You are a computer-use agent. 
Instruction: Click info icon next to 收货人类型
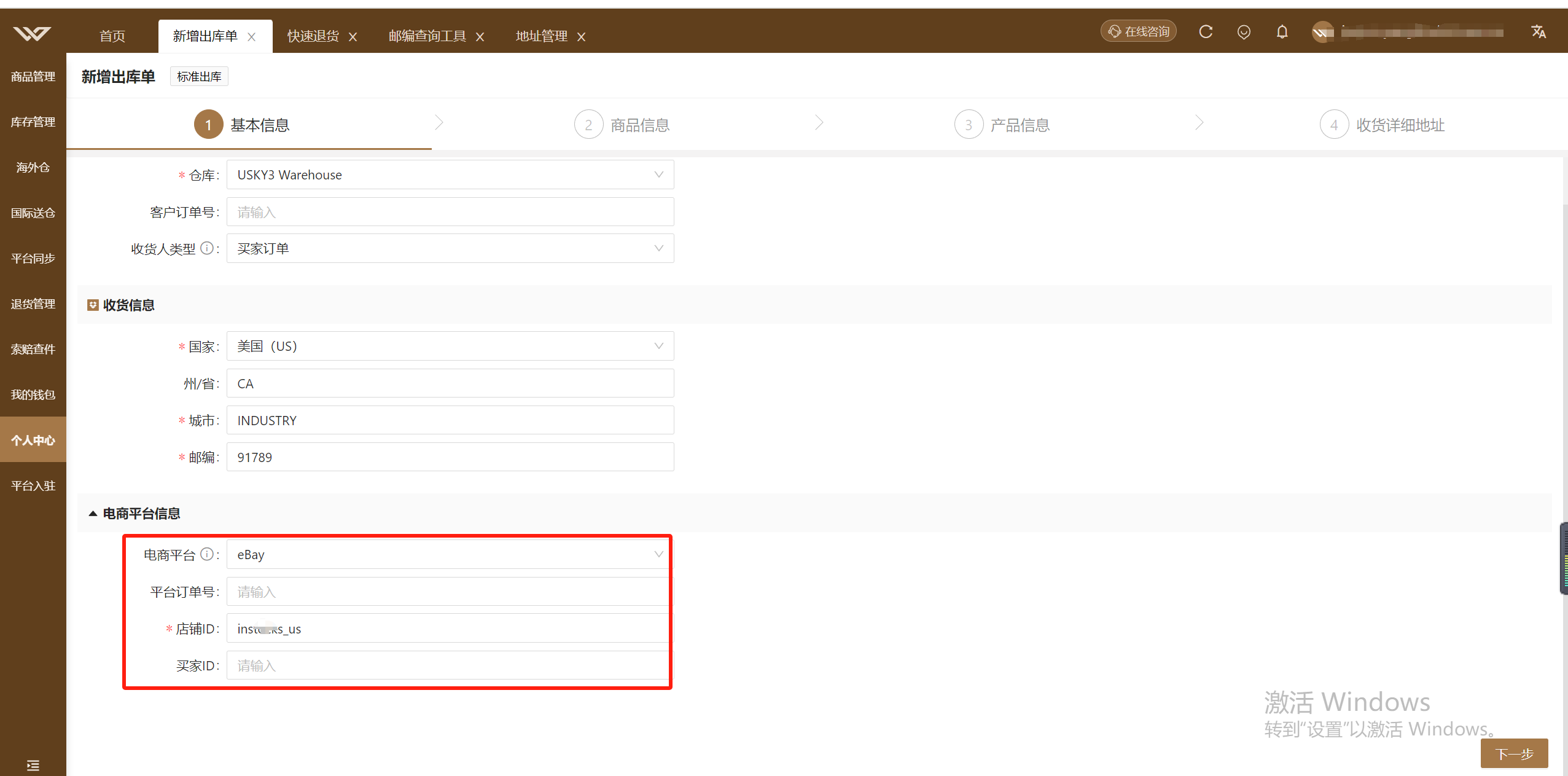click(207, 248)
